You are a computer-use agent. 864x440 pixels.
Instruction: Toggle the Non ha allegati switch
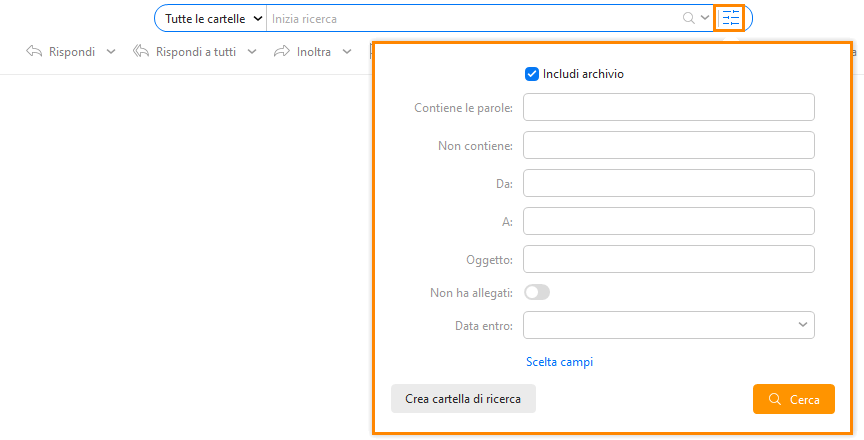click(537, 292)
